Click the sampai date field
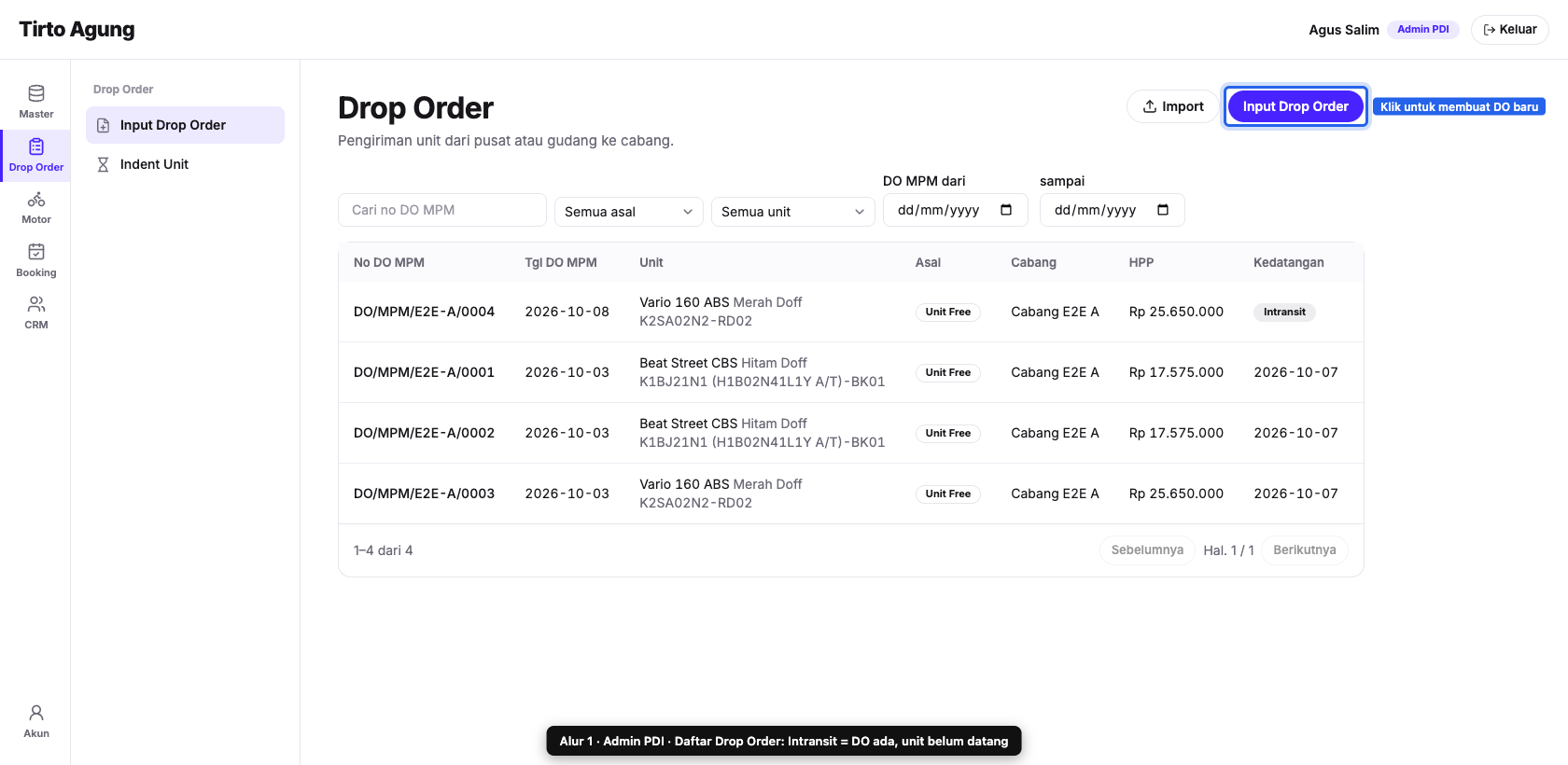Screen dimensions: 1568x765 coord(1113,210)
